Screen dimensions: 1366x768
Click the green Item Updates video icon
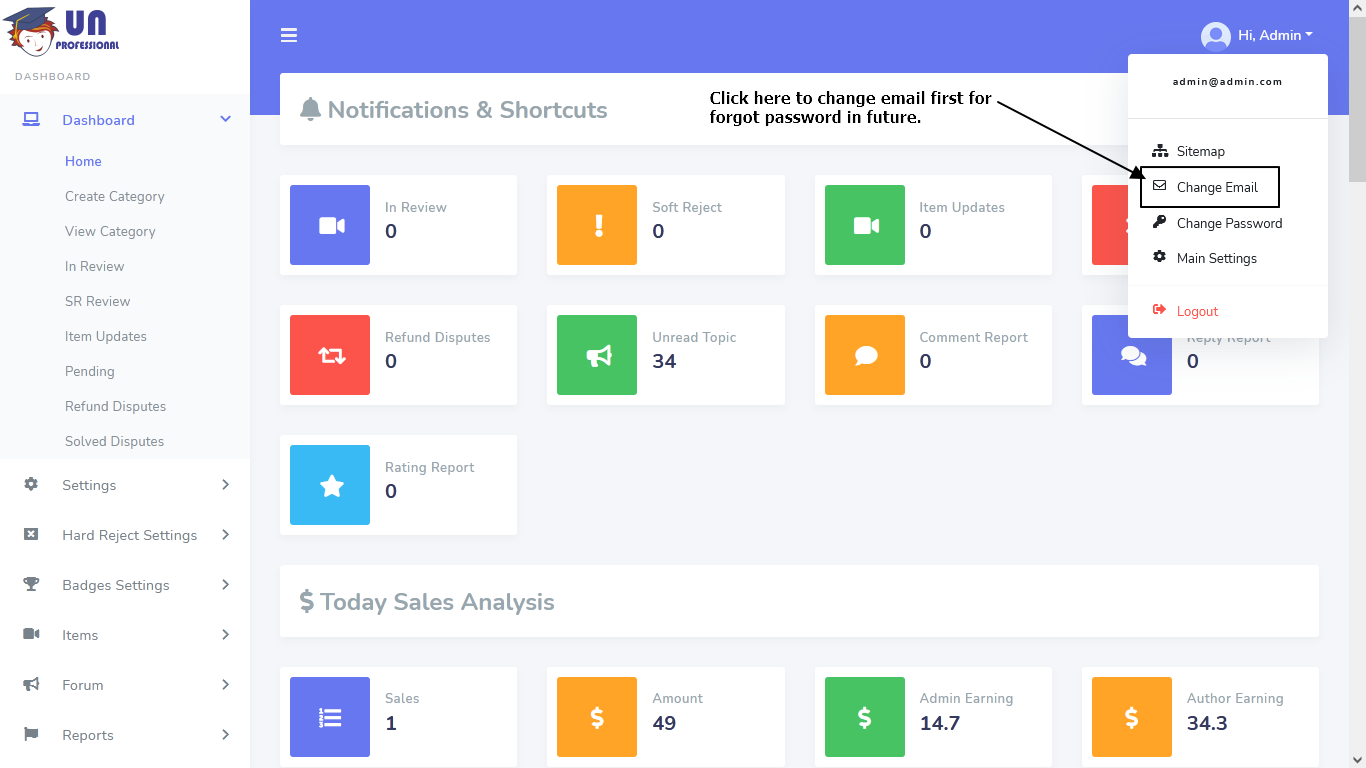(865, 225)
